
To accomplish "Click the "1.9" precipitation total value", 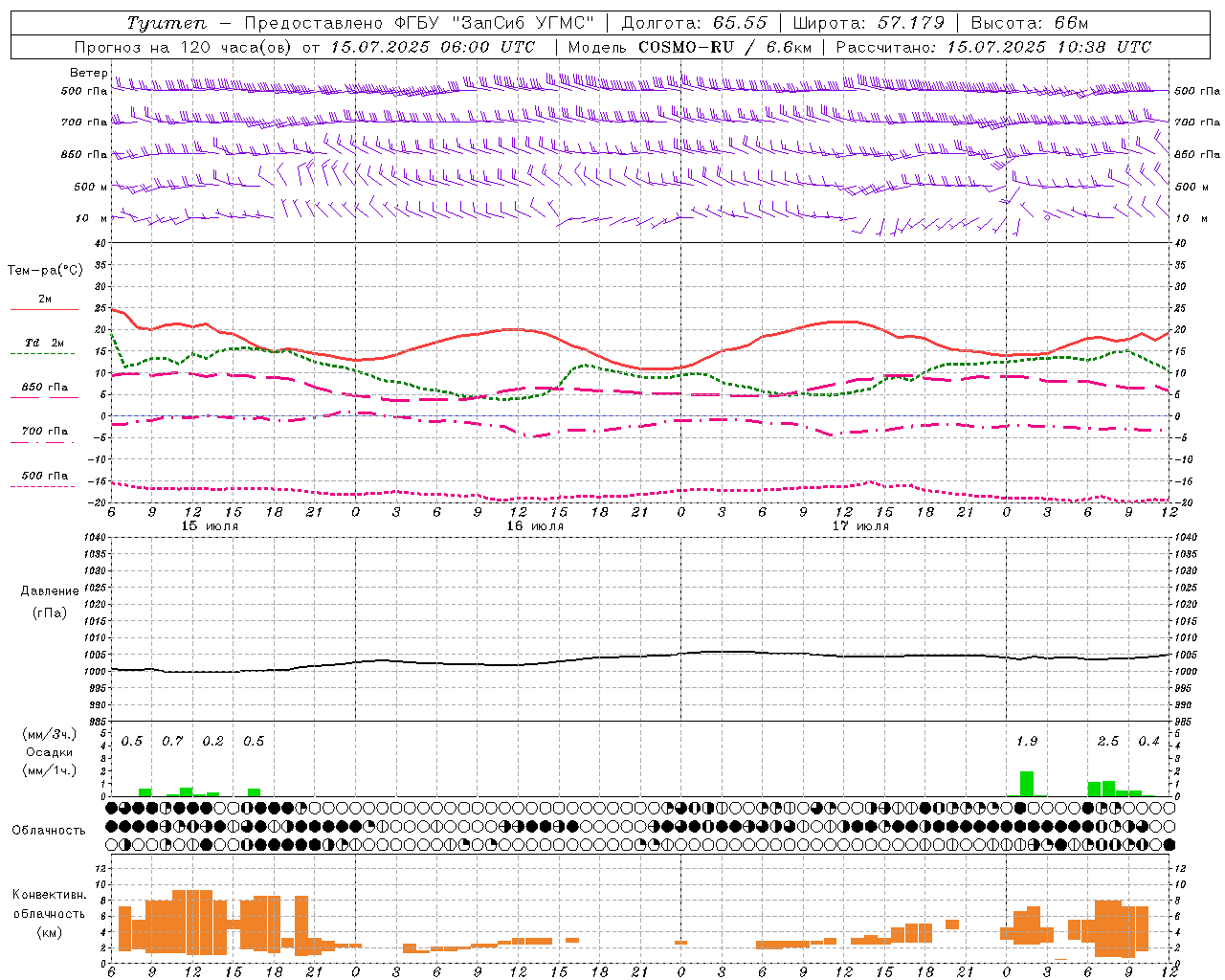I will pyautogui.click(x=1027, y=742).
